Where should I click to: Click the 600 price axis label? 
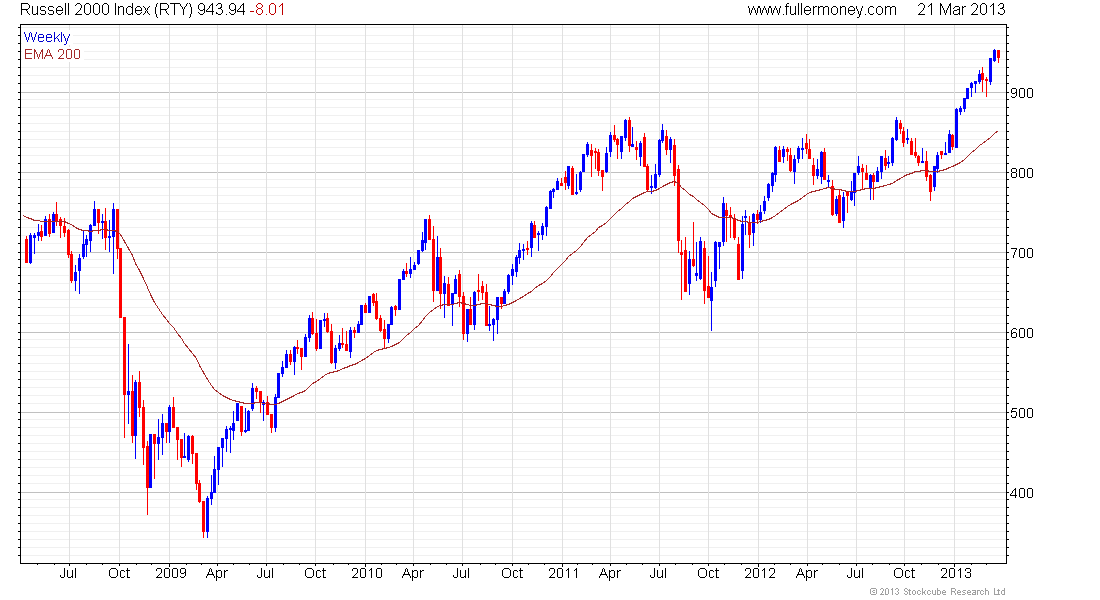1021,333
